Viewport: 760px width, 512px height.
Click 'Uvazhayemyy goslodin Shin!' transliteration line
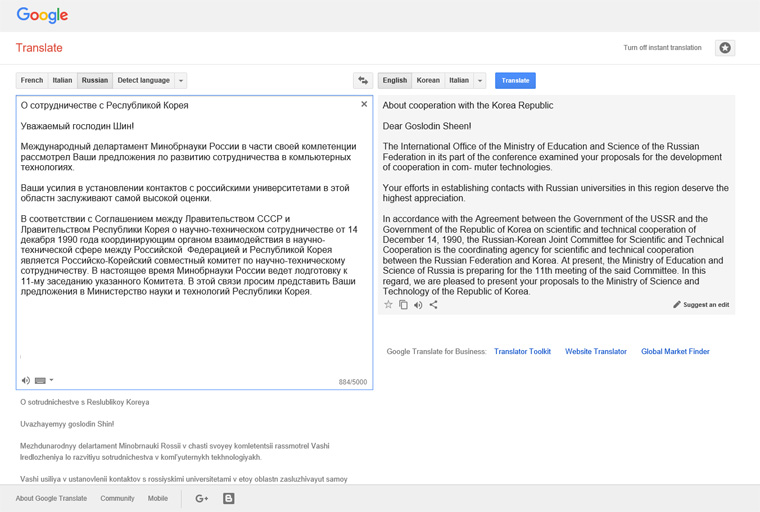(x=67, y=424)
